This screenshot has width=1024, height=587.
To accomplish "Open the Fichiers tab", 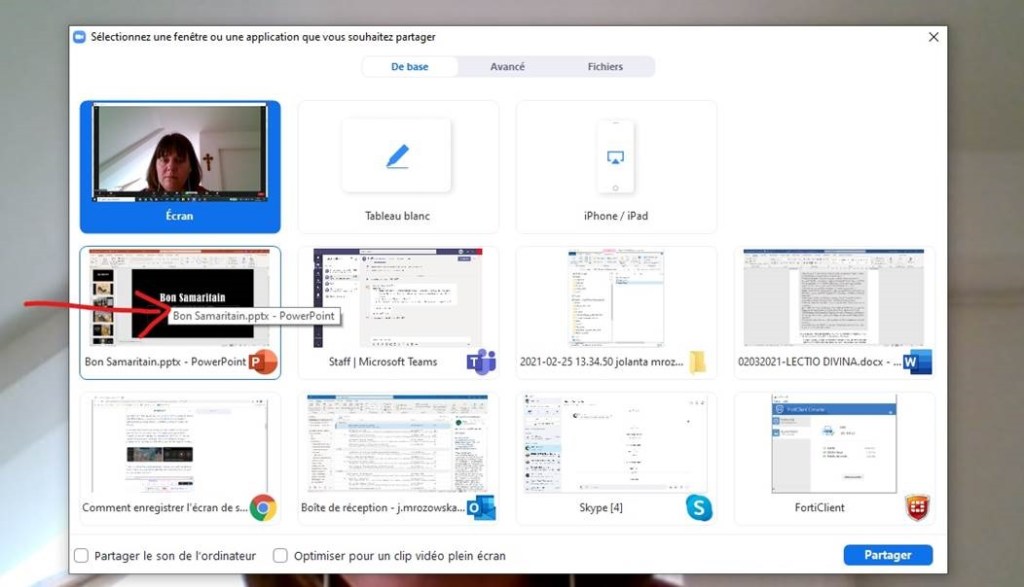I will point(605,67).
